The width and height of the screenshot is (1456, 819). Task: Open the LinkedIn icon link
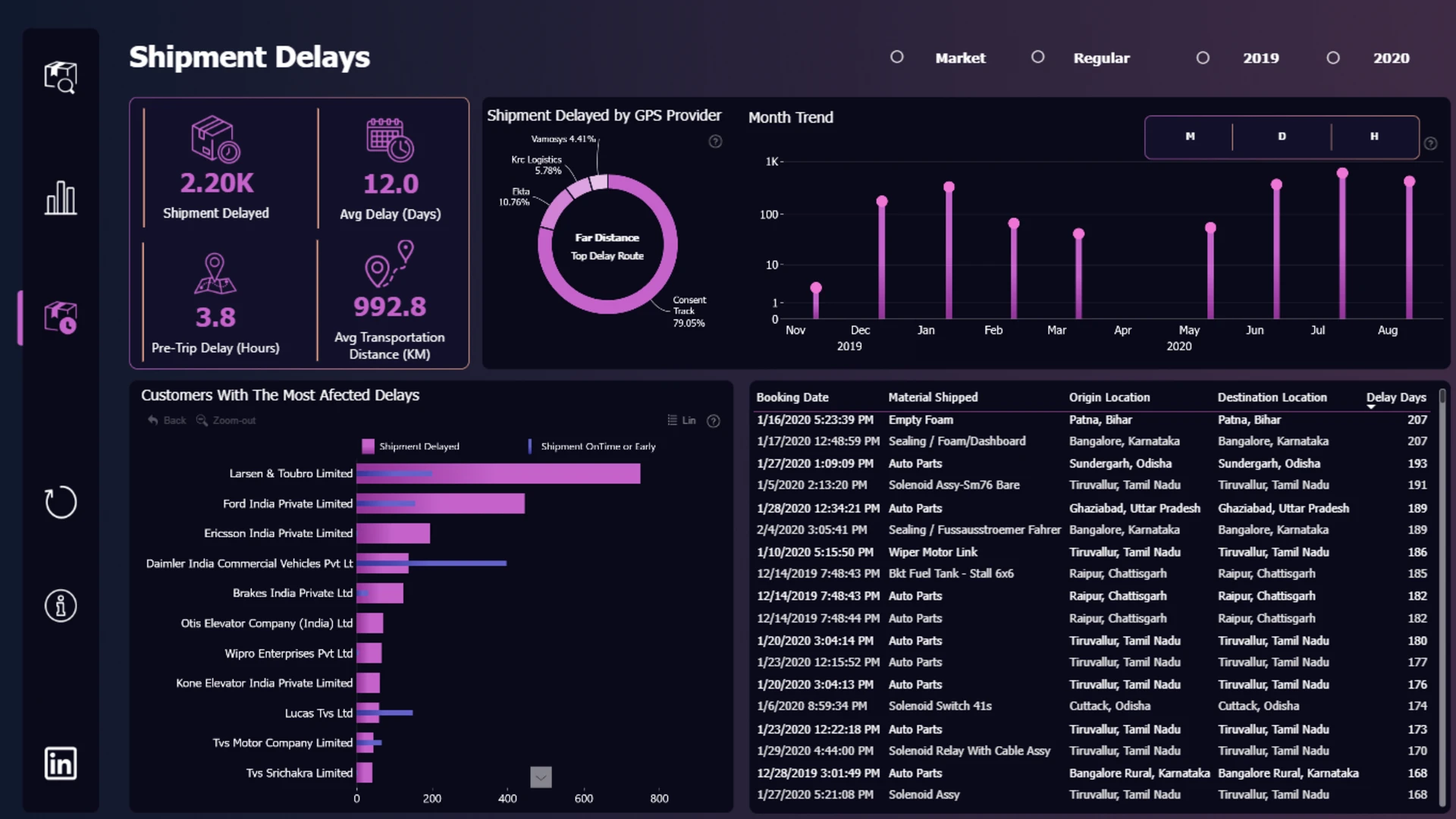tap(61, 763)
